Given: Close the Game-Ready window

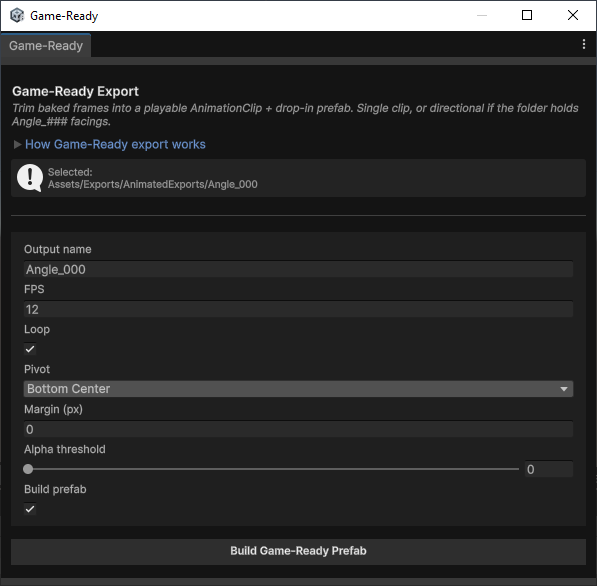Looking at the screenshot, I should tap(573, 15).
